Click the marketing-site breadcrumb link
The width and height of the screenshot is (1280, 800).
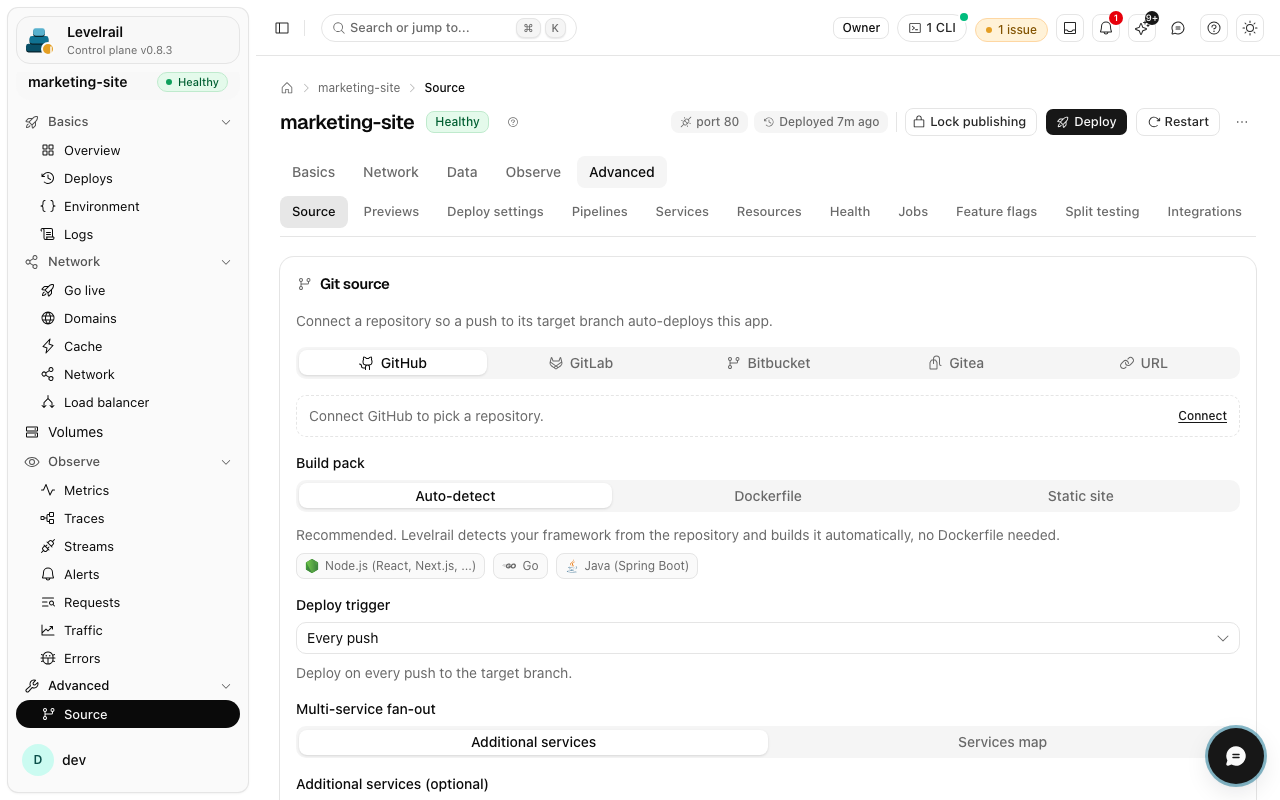pos(359,88)
